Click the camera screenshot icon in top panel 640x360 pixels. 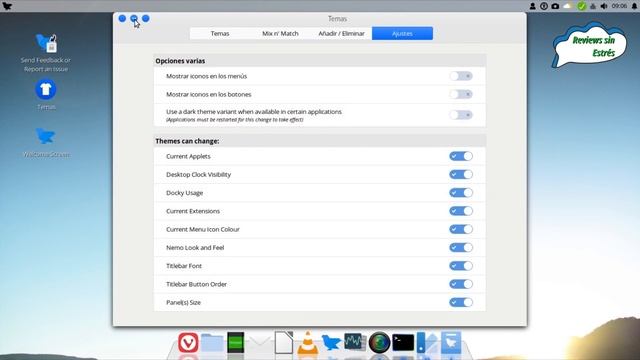pos(555,6)
